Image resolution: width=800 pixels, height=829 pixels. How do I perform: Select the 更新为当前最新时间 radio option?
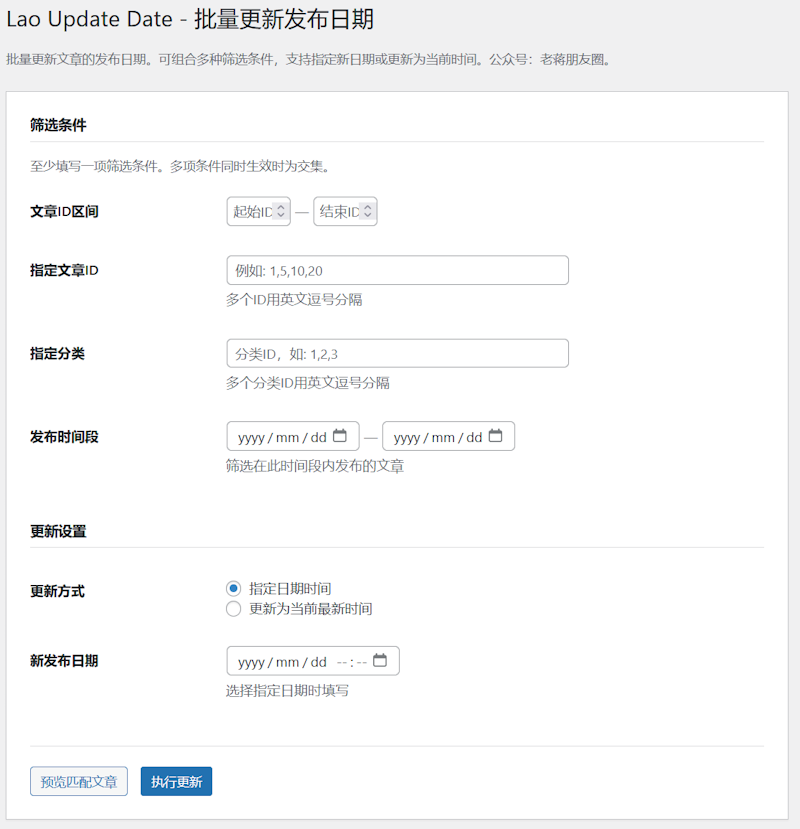233,608
